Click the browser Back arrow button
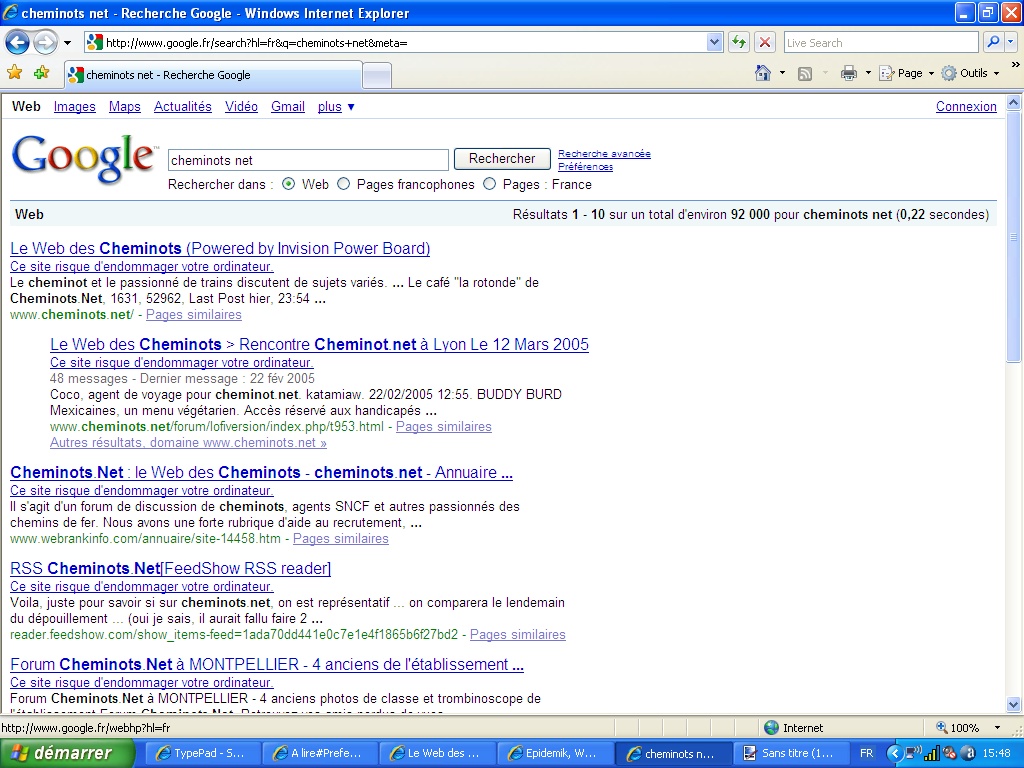Viewport: 1024px width, 768px height. click(x=17, y=42)
